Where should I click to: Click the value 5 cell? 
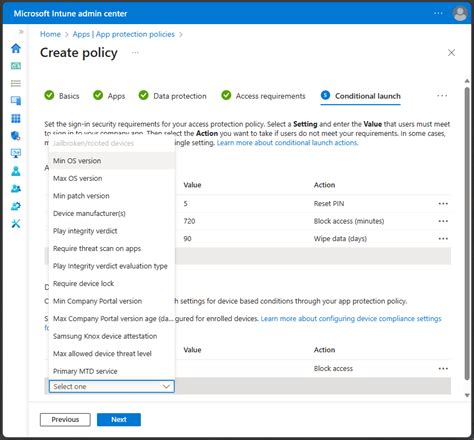185,204
